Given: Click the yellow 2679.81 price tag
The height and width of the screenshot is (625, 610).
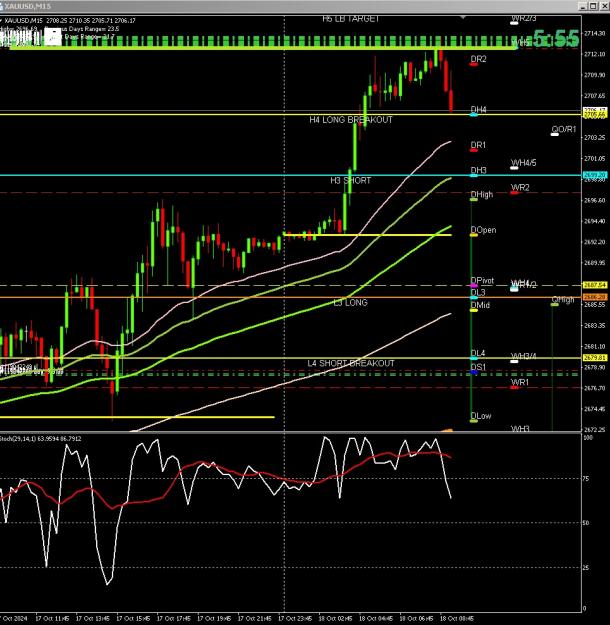Looking at the screenshot, I should point(594,358).
